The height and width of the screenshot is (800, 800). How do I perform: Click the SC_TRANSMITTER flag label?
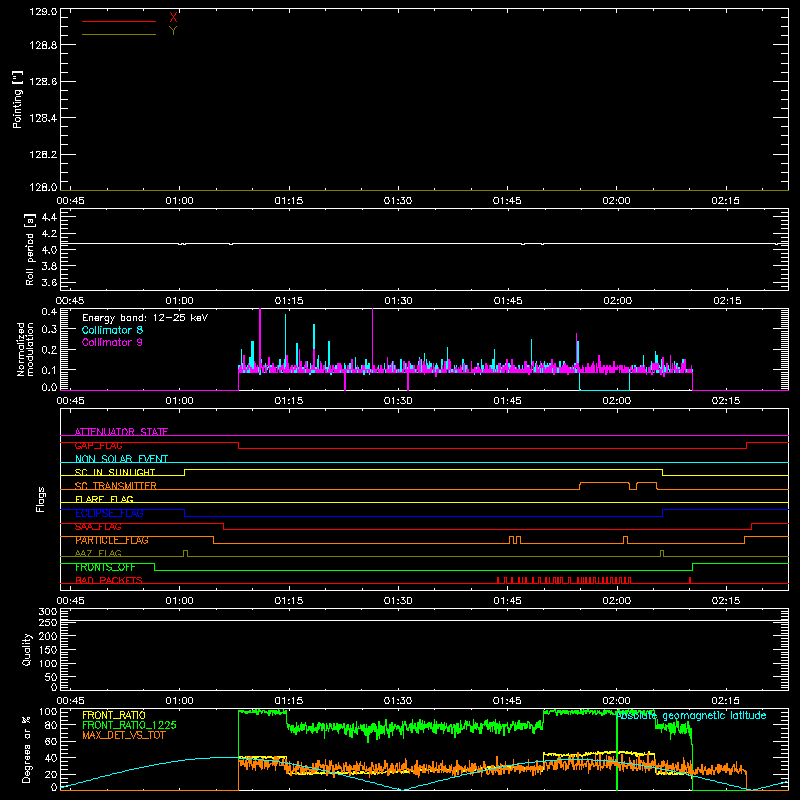click(x=116, y=486)
